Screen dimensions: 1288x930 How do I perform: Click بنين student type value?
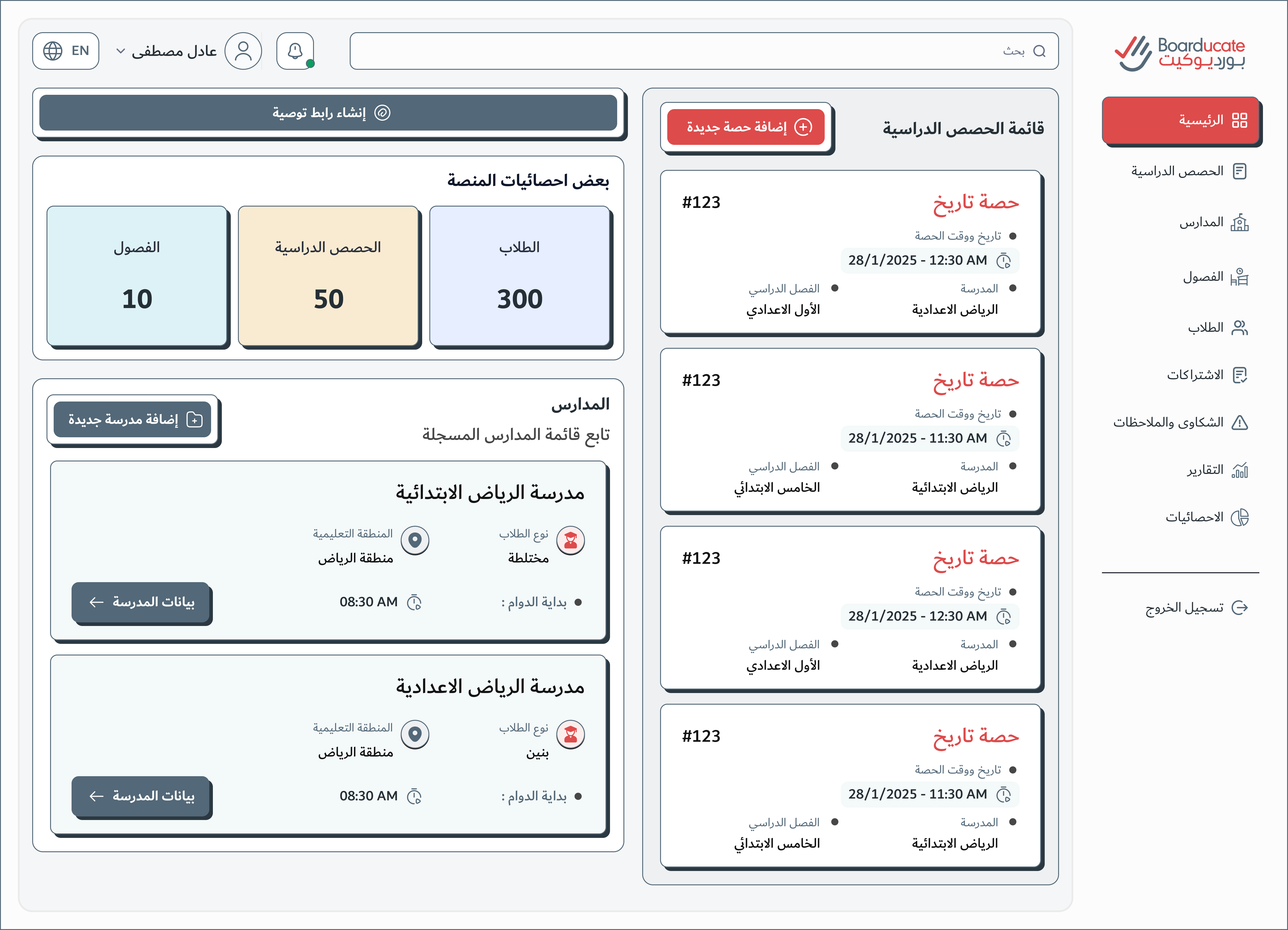(x=537, y=753)
